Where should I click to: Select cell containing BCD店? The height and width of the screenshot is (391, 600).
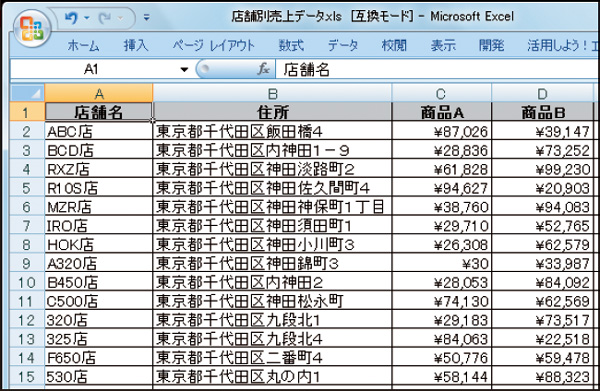tap(99, 150)
